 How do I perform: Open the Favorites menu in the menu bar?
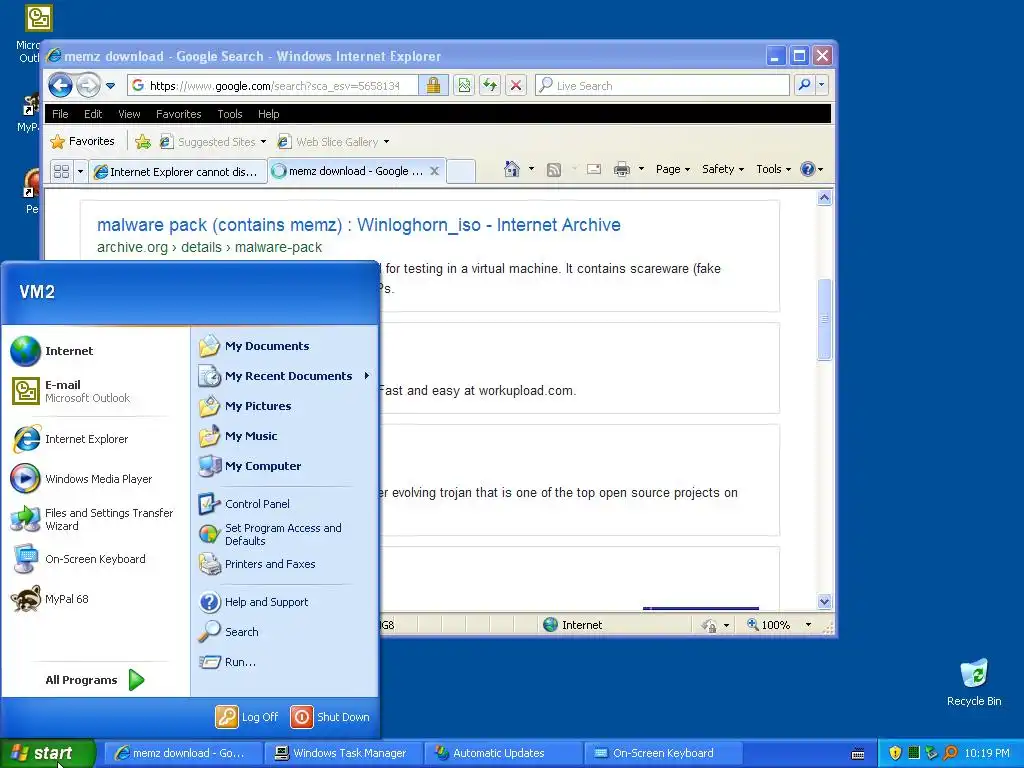click(x=178, y=114)
